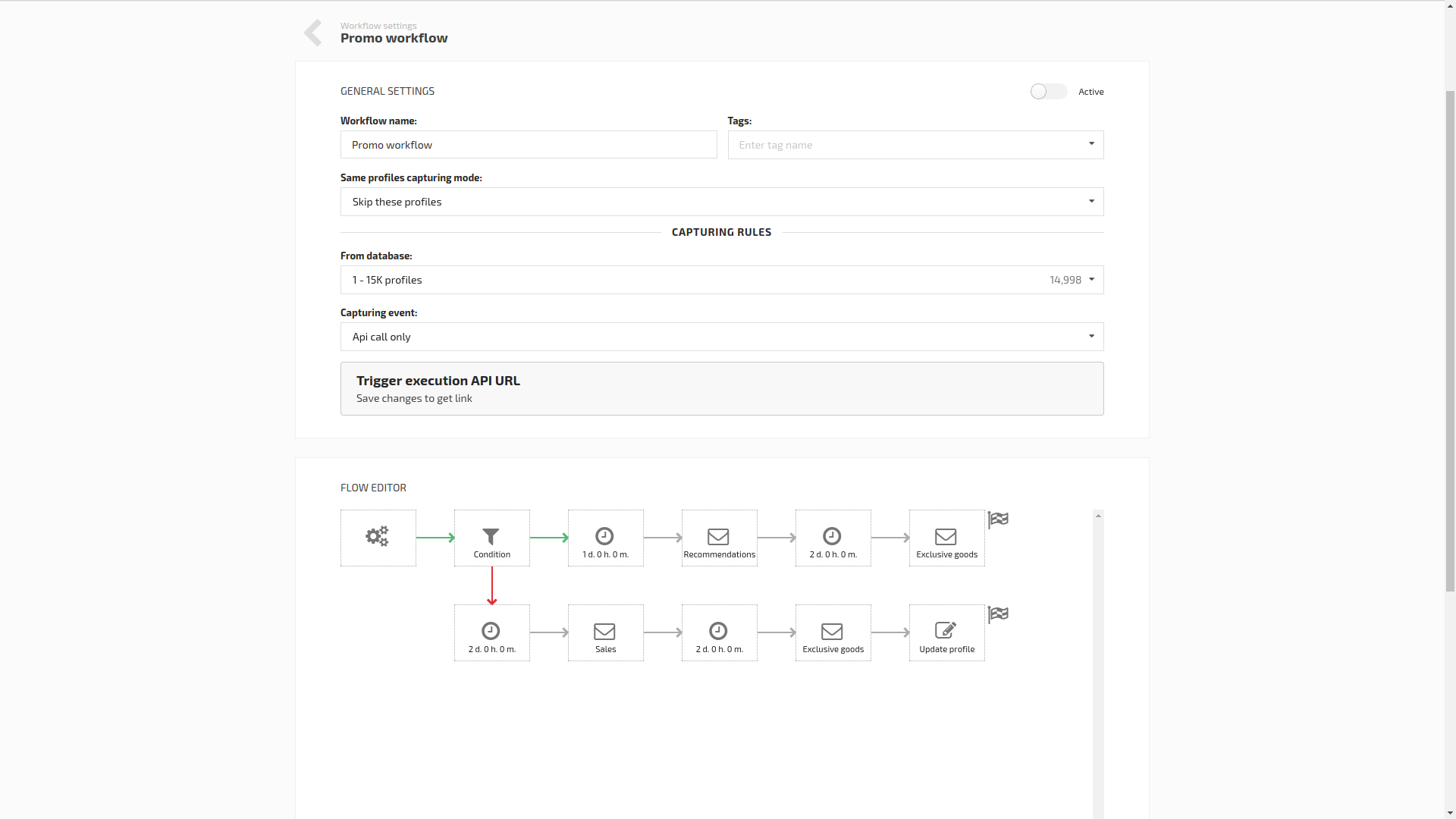Screen dimensions: 1456x819
Task: Click the Trigger execution API URL panel
Action: (722, 388)
